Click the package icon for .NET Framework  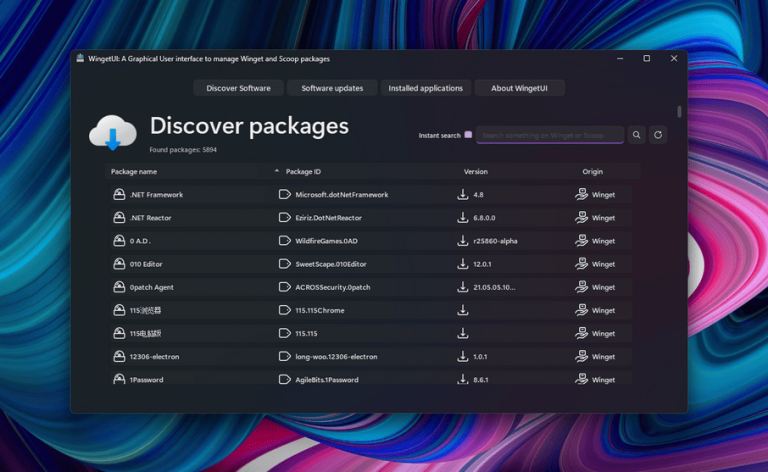point(119,195)
